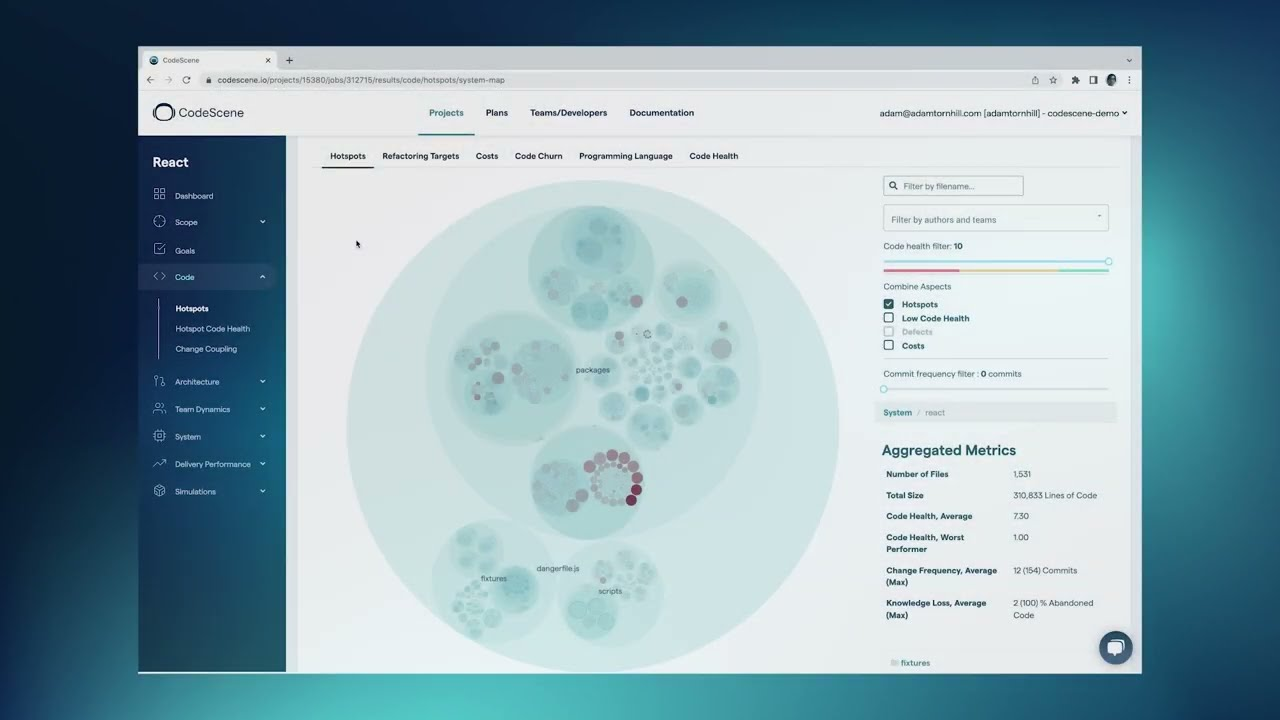This screenshot has height=720, width=1280.
Task: Reload the page with browser refresh icon
Action: (x=186, y=80)
